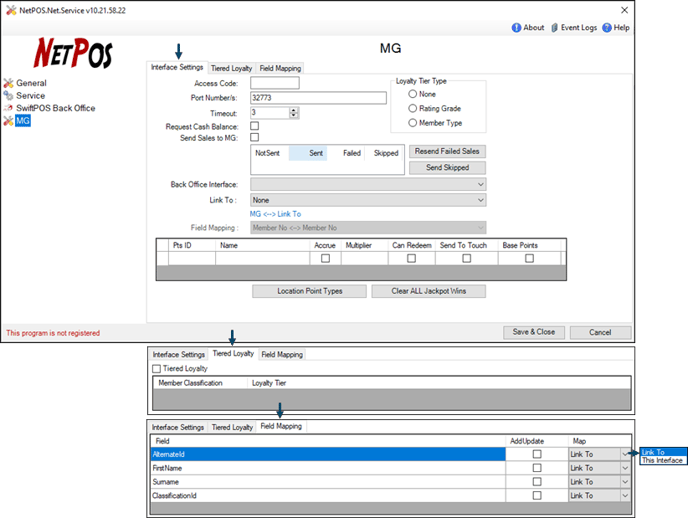Open Map dropdown for AlternateId row
The width and height of the screenshot is (688, 518).
[x=625, y=454]
